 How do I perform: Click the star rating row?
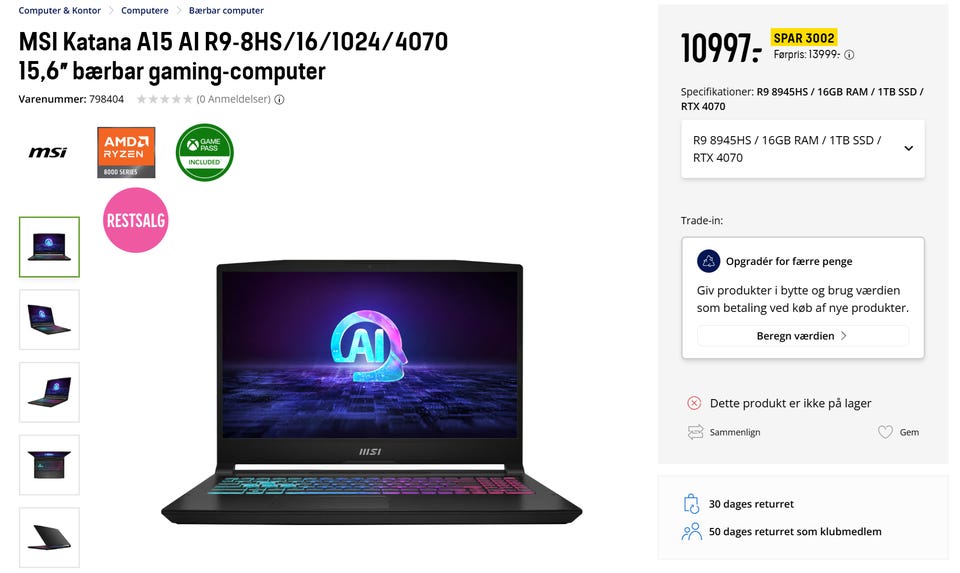164,99
